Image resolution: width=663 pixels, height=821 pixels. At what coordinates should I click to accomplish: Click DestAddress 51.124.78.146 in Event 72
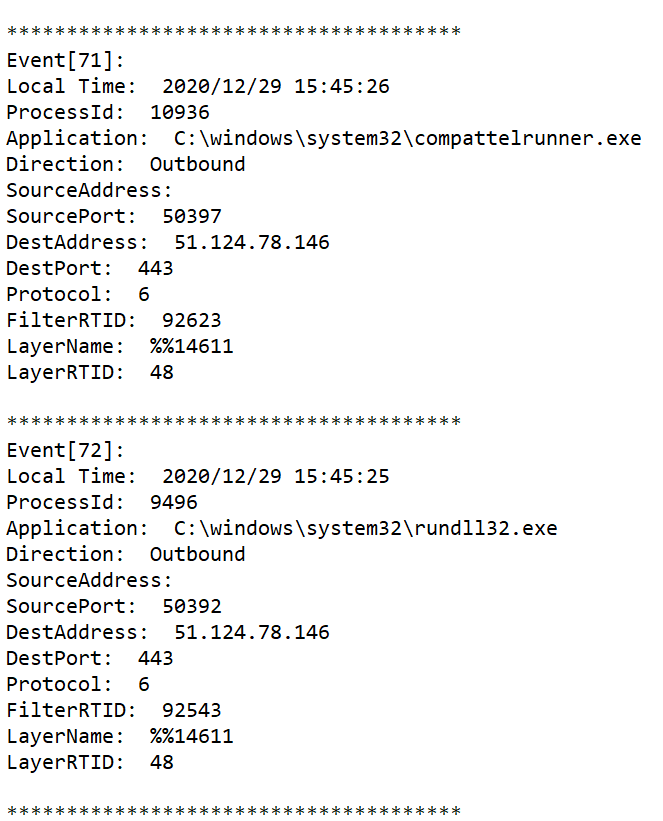click(x=251, y=632)
